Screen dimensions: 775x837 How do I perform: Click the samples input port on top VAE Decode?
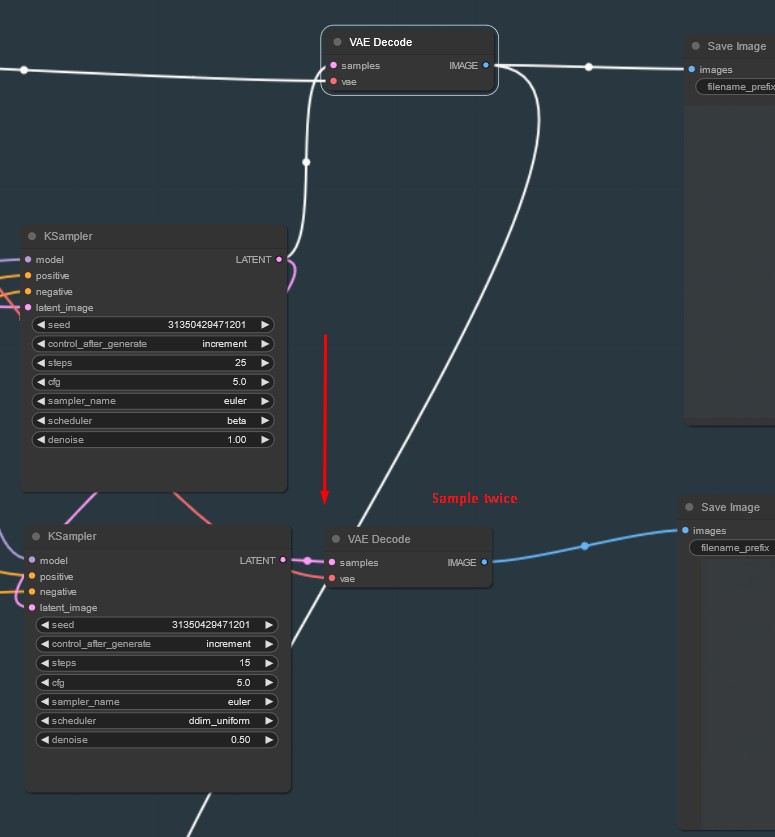click(334, 65)
